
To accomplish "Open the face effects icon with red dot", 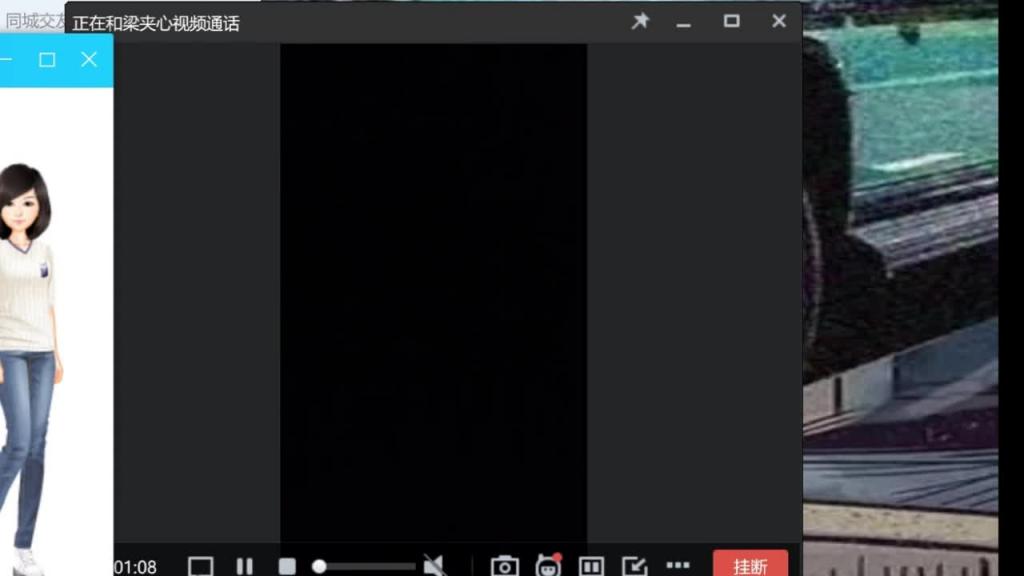I will click(x=549, y=564).
